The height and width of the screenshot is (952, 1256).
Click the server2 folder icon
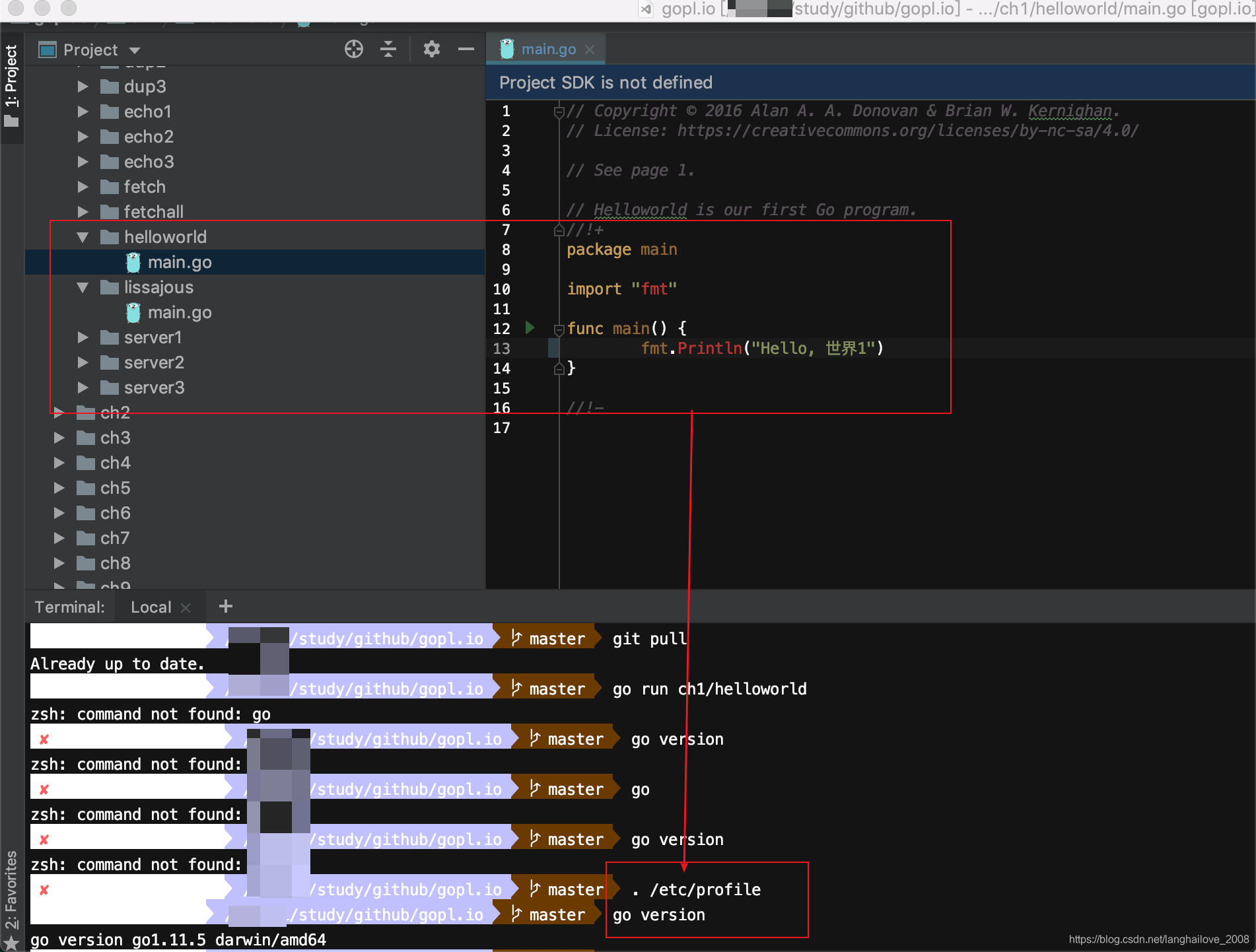[109, 362]
